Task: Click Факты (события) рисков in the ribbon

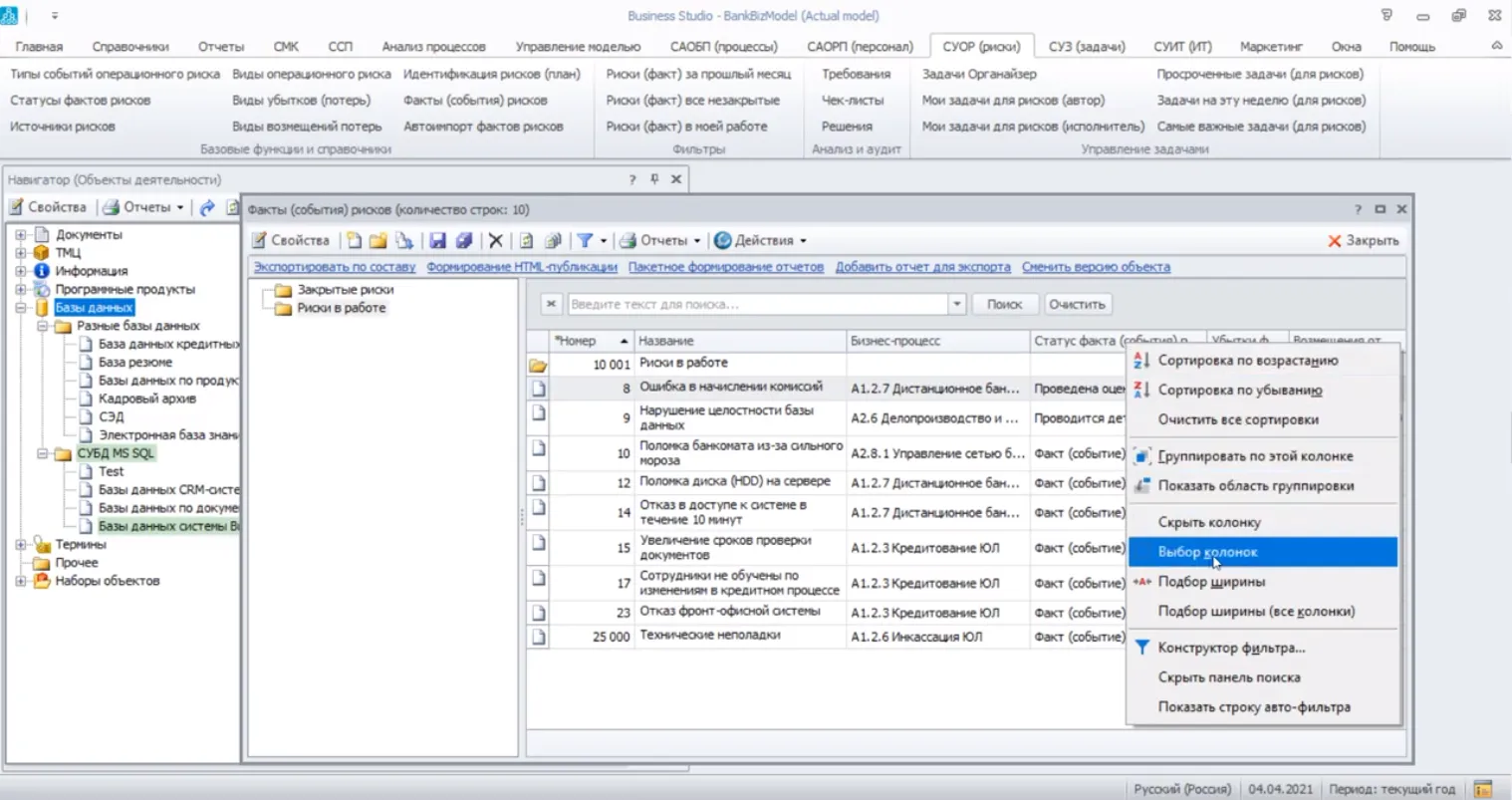Action: click(475, 100)
